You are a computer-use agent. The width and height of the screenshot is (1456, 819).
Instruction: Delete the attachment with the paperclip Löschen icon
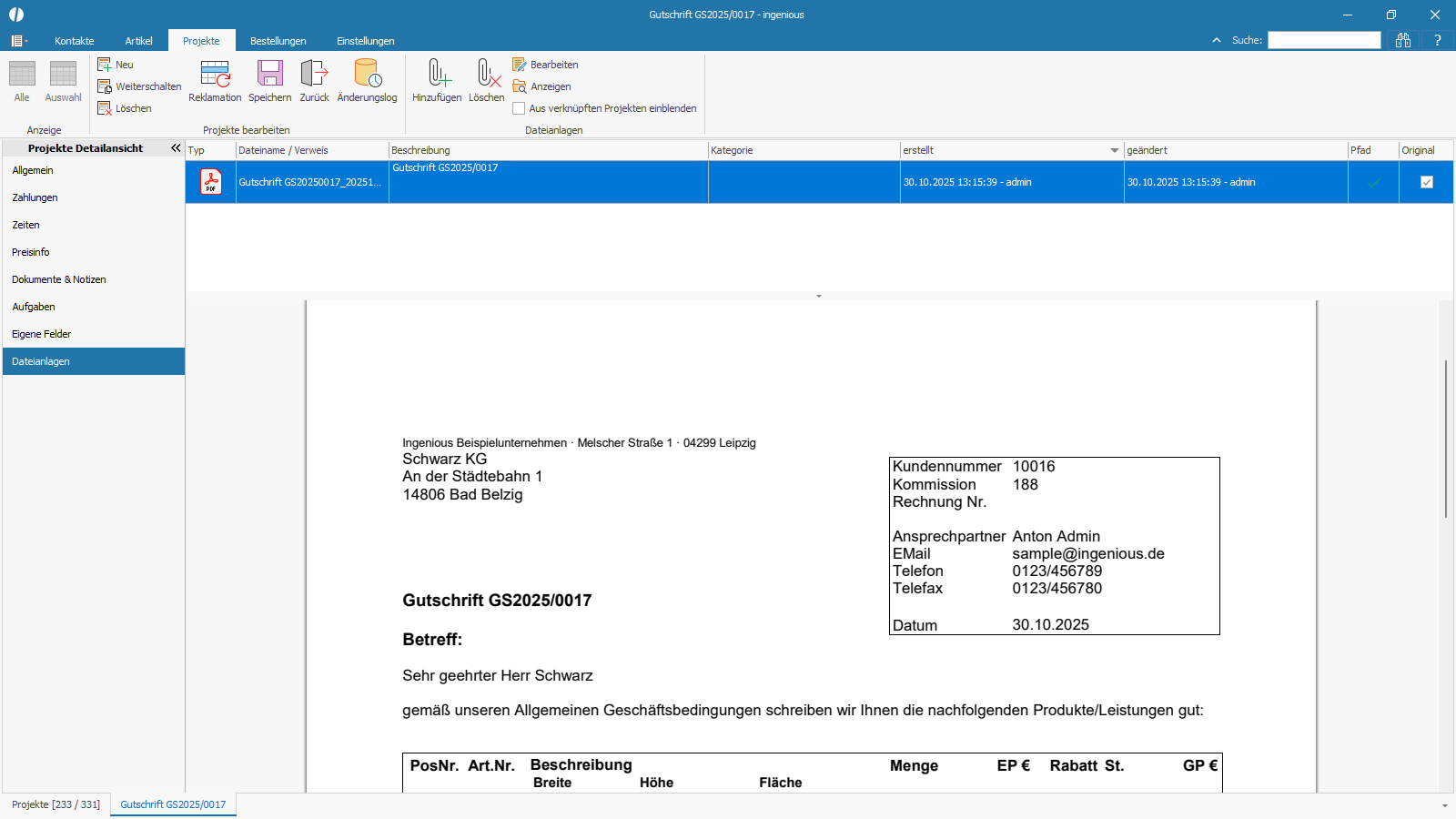487,75
